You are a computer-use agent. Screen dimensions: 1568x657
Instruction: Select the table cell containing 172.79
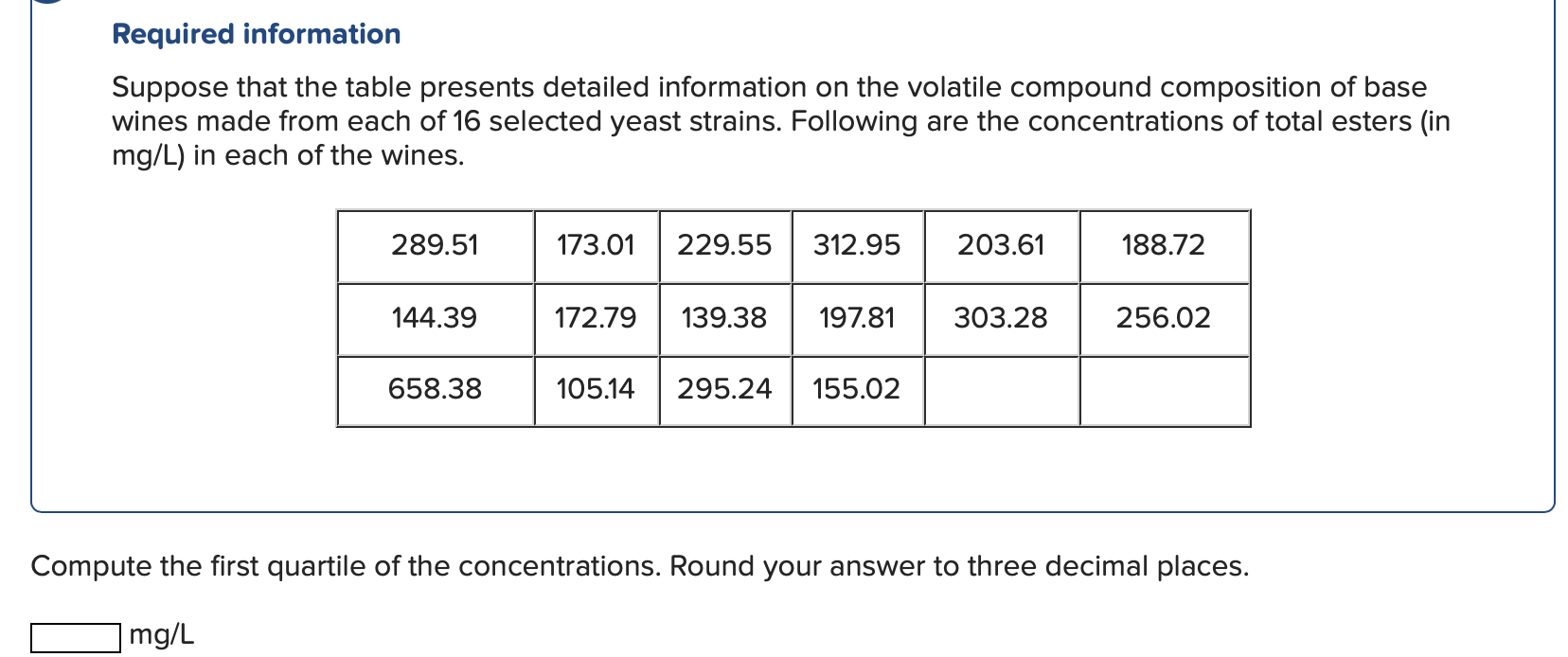597,318
